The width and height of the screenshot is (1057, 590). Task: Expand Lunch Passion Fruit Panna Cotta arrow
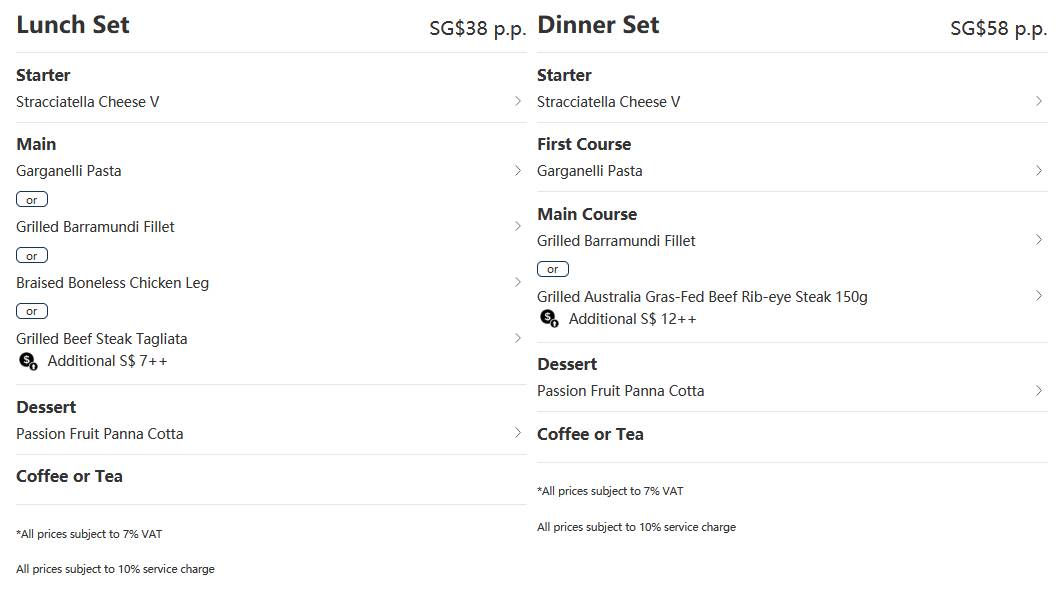point(517,433)
